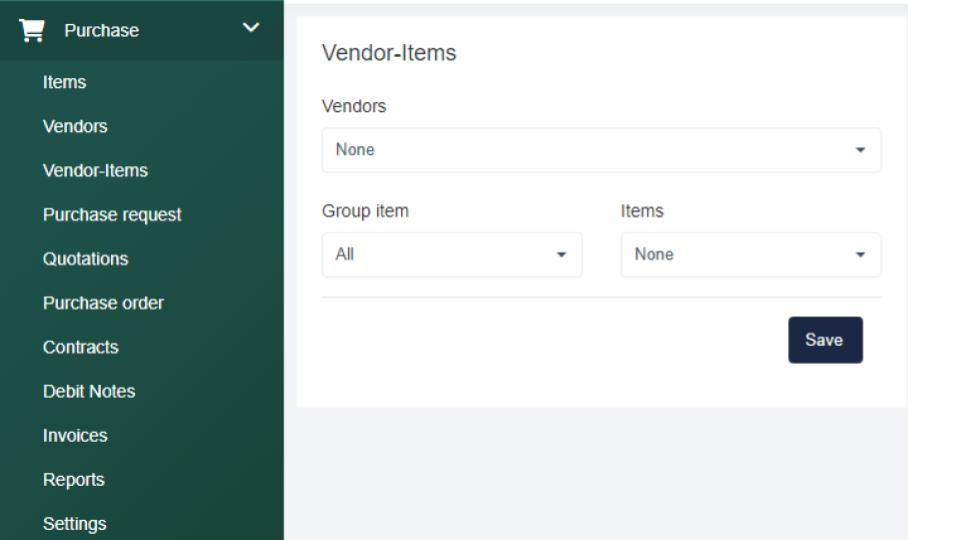The height and width of the screenshot is (540, 960).
Task: Go to Vendors in the sidebar
Action: click(x=75, y=126)
